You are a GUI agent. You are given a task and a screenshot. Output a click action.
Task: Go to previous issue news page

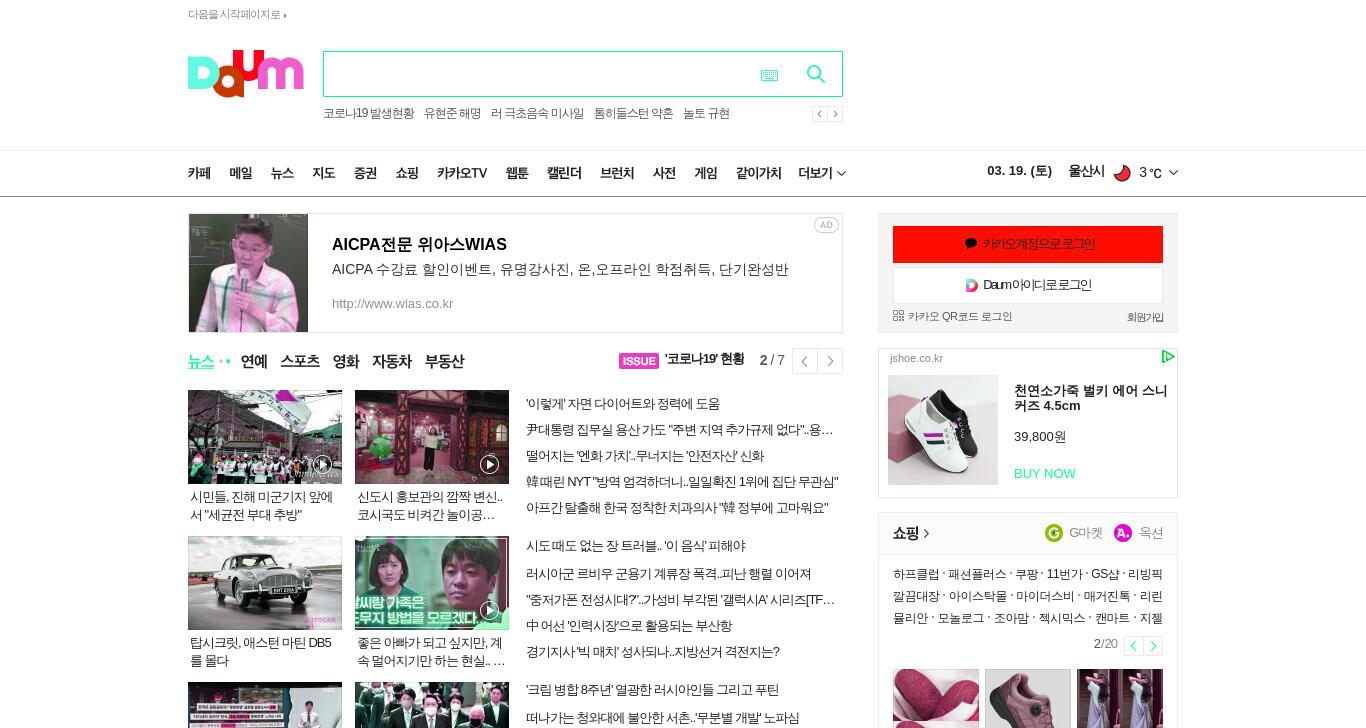pyautogui.click(x=805, y=361)
